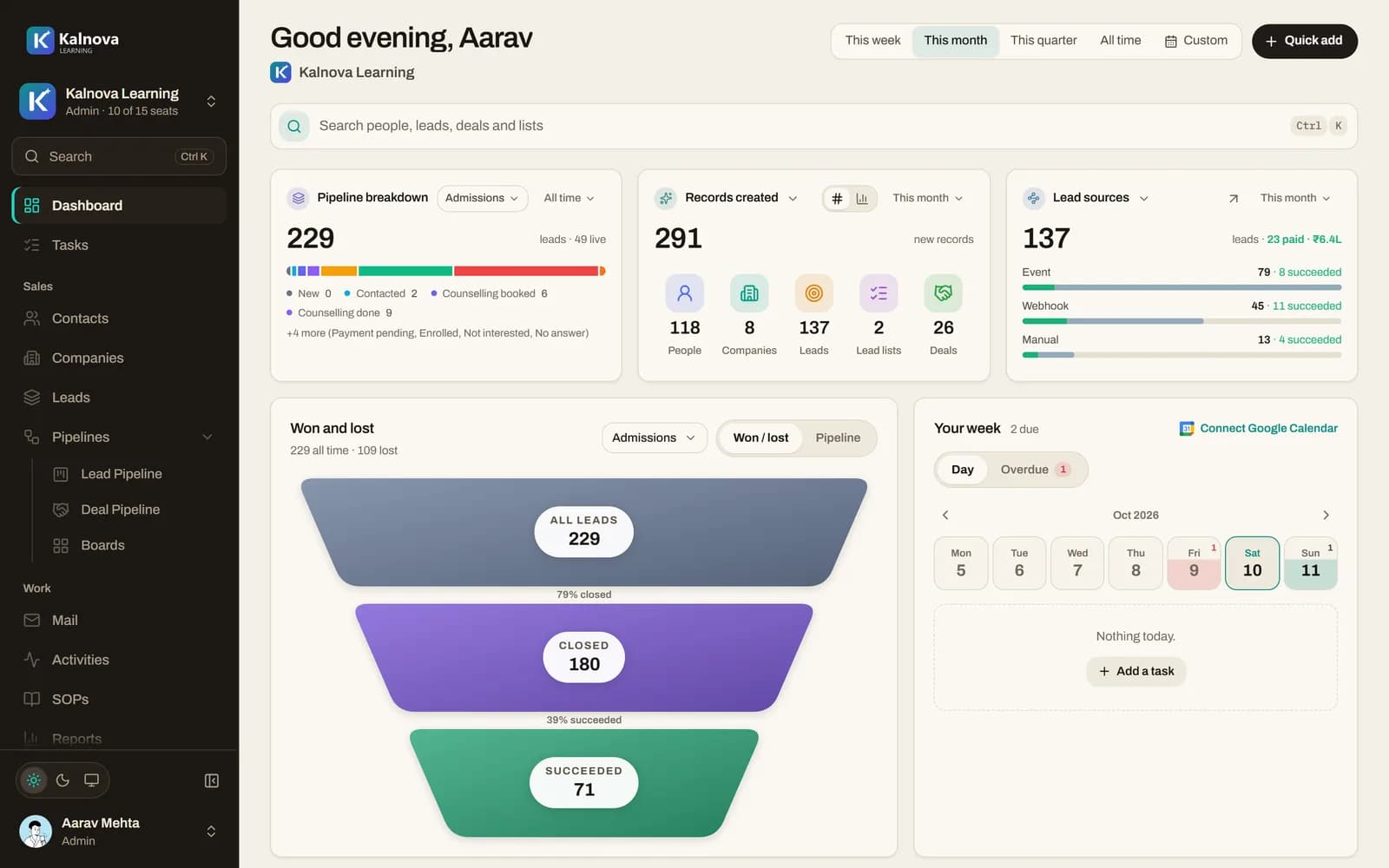Collapse the Pipelines section
1389x868 pixels.
pyautogui.click(x=207, y=437)
